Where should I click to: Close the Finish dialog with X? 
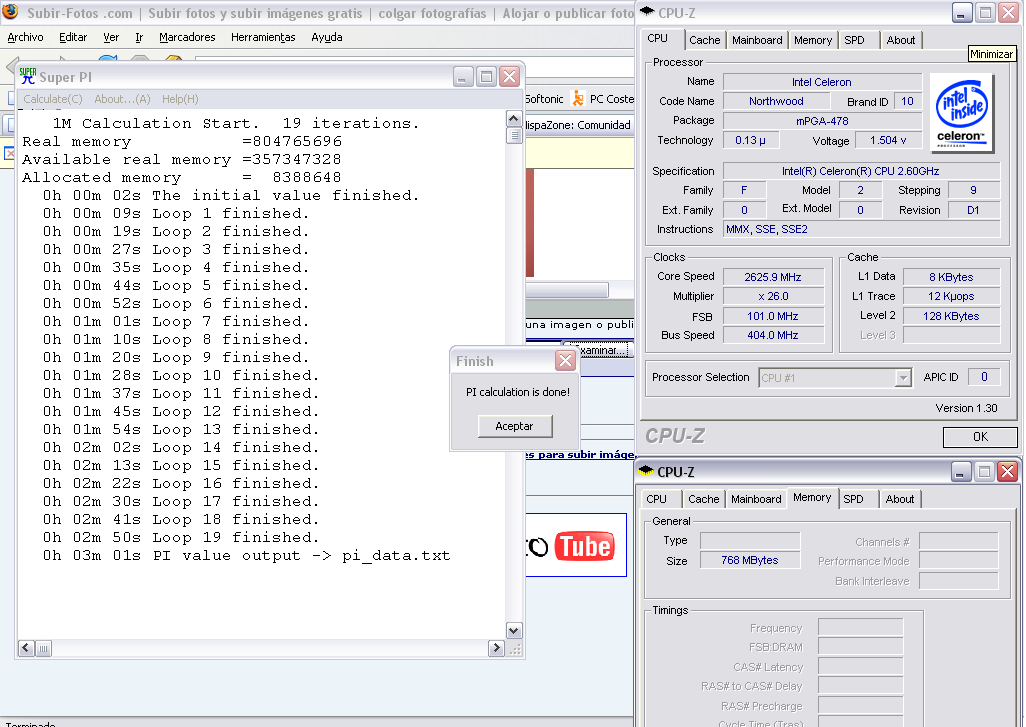565,361
